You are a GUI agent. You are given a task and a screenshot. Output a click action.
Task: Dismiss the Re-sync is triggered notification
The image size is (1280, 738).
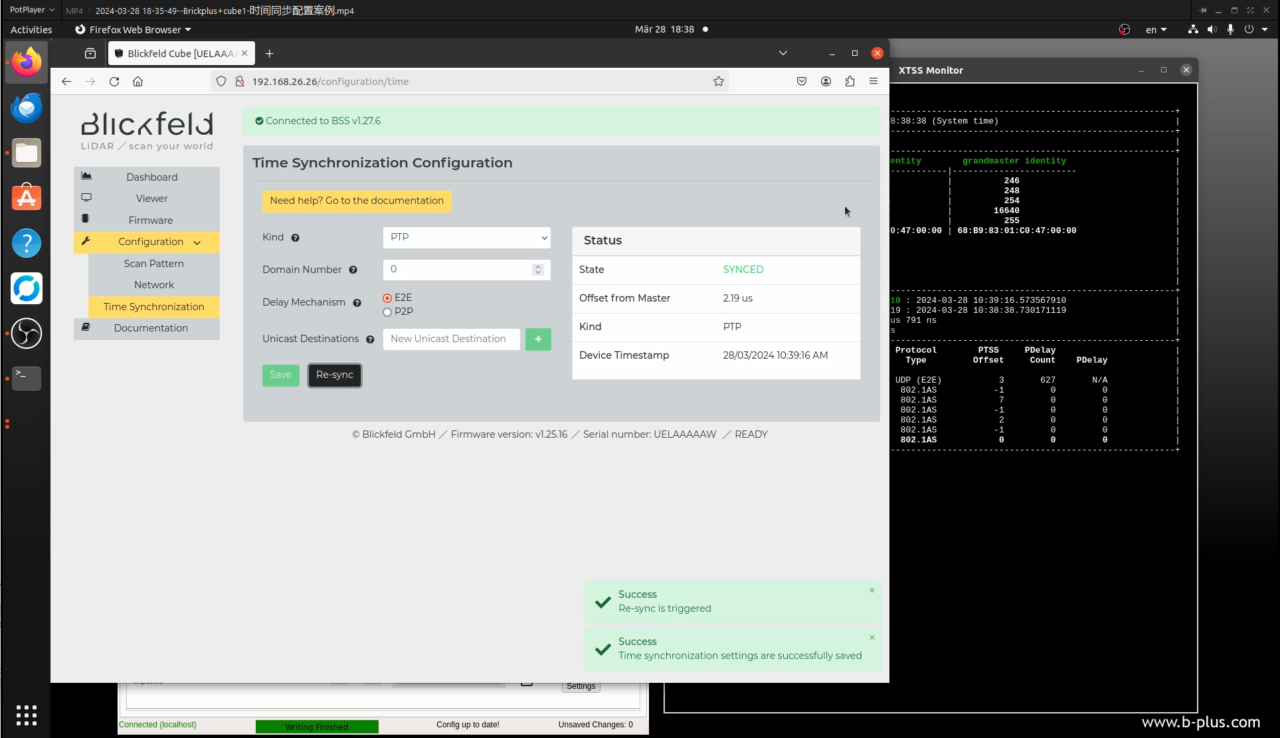pos(872,590)
